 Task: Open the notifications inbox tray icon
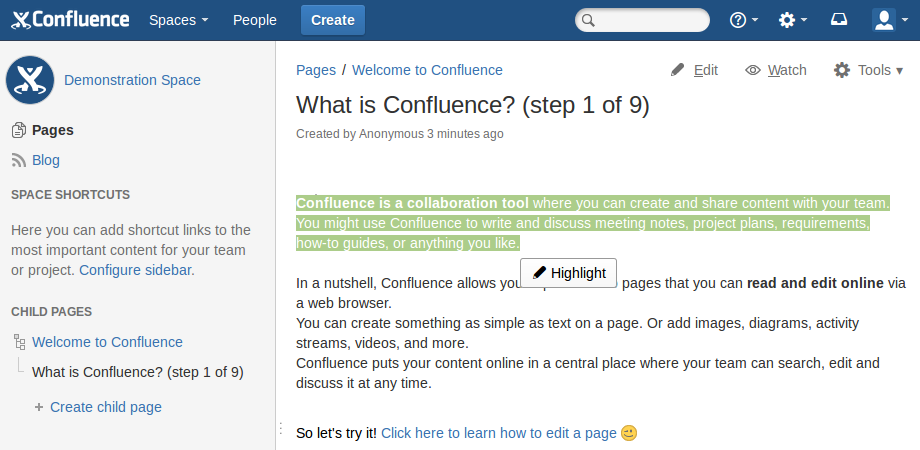839,20
